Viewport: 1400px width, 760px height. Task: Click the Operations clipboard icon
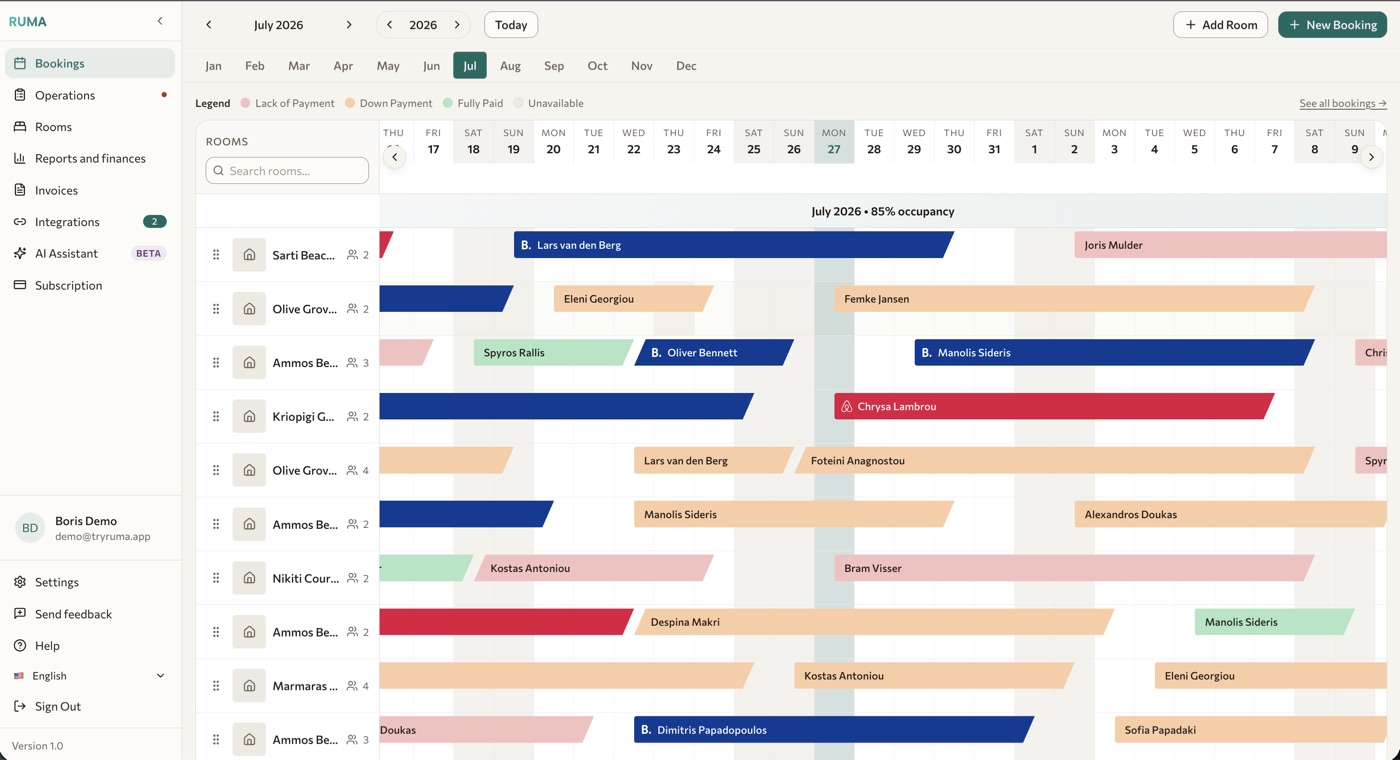[20, 95]
